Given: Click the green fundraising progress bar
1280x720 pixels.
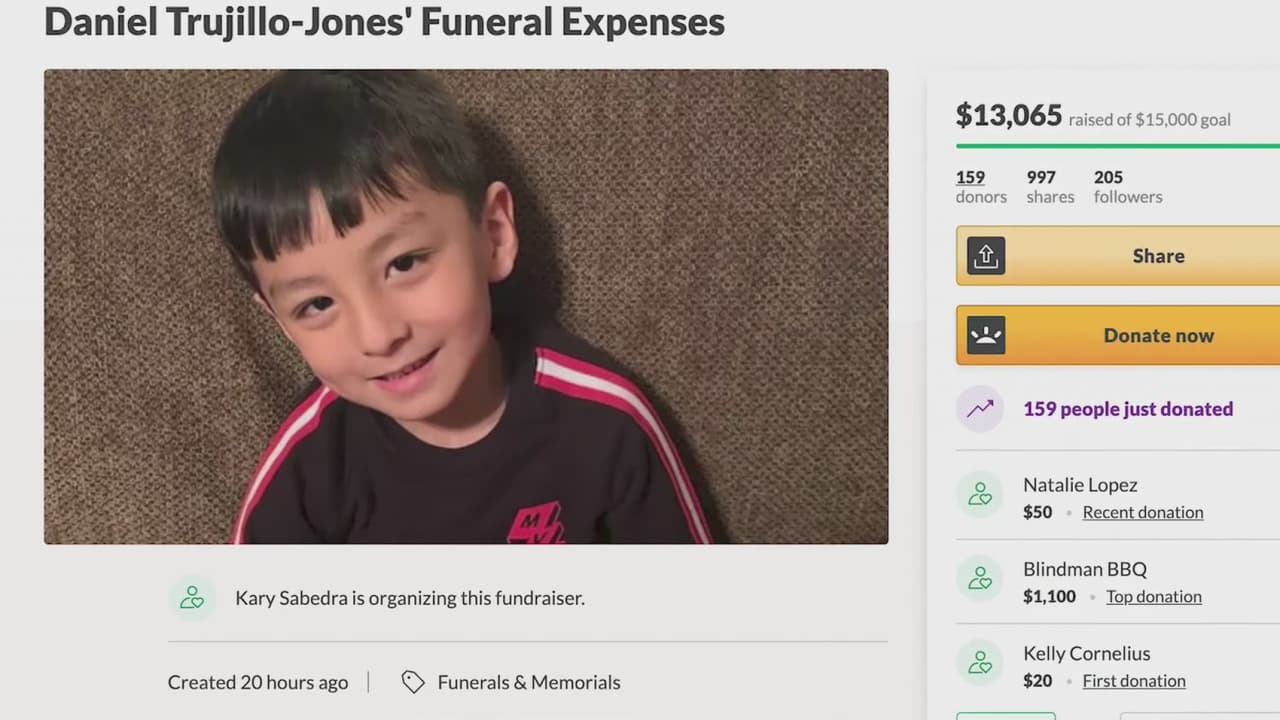Looking at the screenshot, I should [x=1118, y=146].
